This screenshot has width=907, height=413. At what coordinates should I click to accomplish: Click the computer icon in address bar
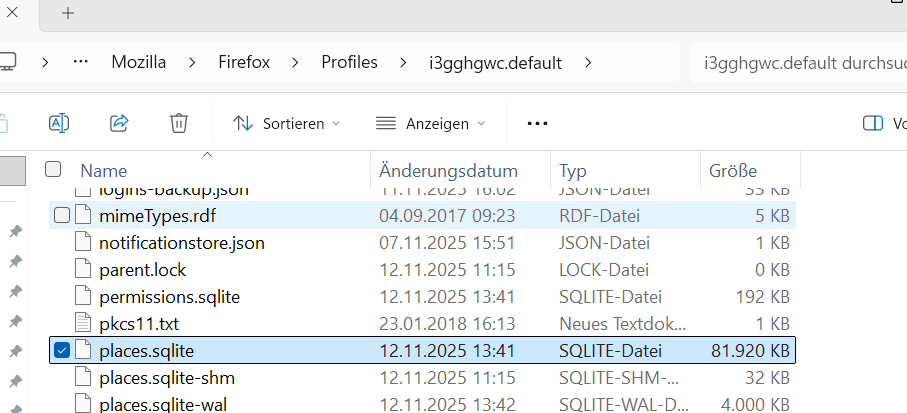pos(8,62)
